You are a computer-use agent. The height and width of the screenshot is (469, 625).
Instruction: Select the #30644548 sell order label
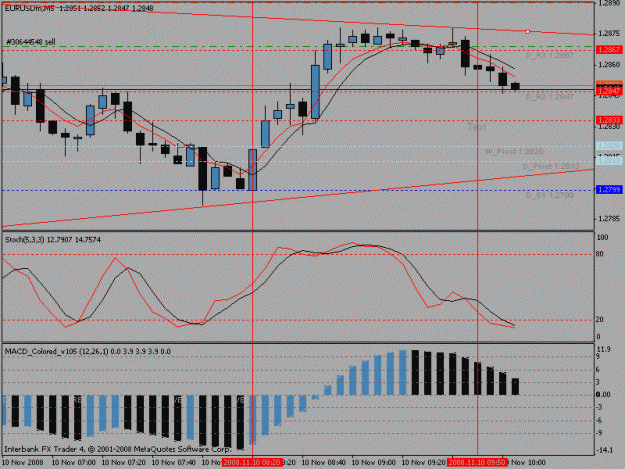pos(31,42)
